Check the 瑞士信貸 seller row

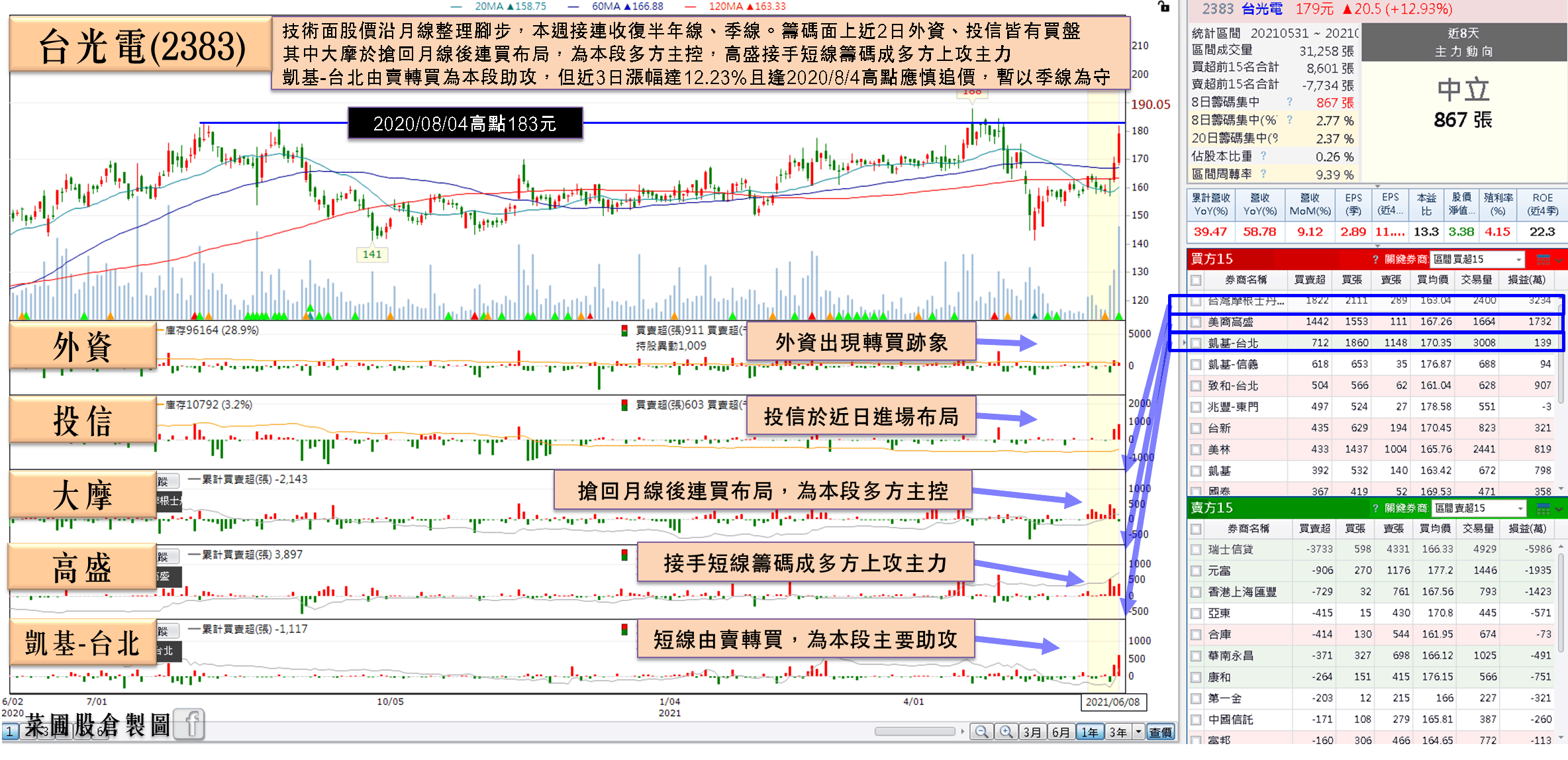pyautogui.click(x=1196, y=549)
